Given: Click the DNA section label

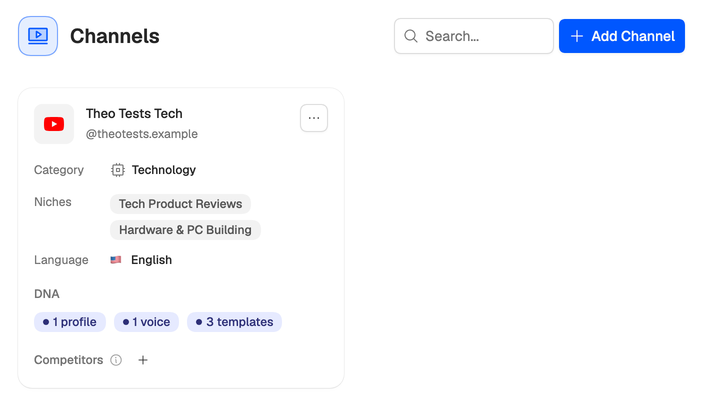Looking at the screenshot, I should click(47, 294).
